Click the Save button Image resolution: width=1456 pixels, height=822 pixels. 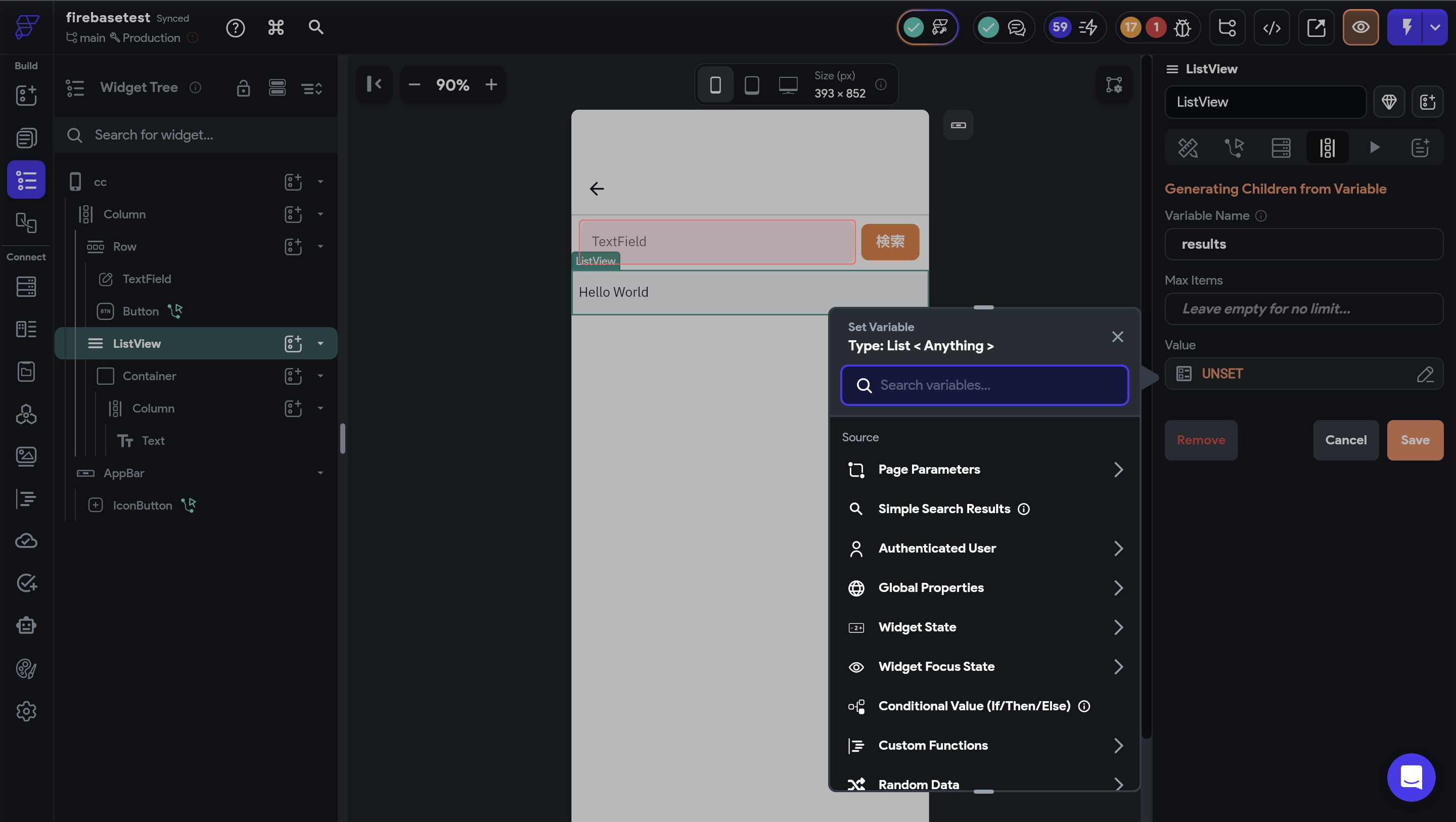tap(1415, 440)
